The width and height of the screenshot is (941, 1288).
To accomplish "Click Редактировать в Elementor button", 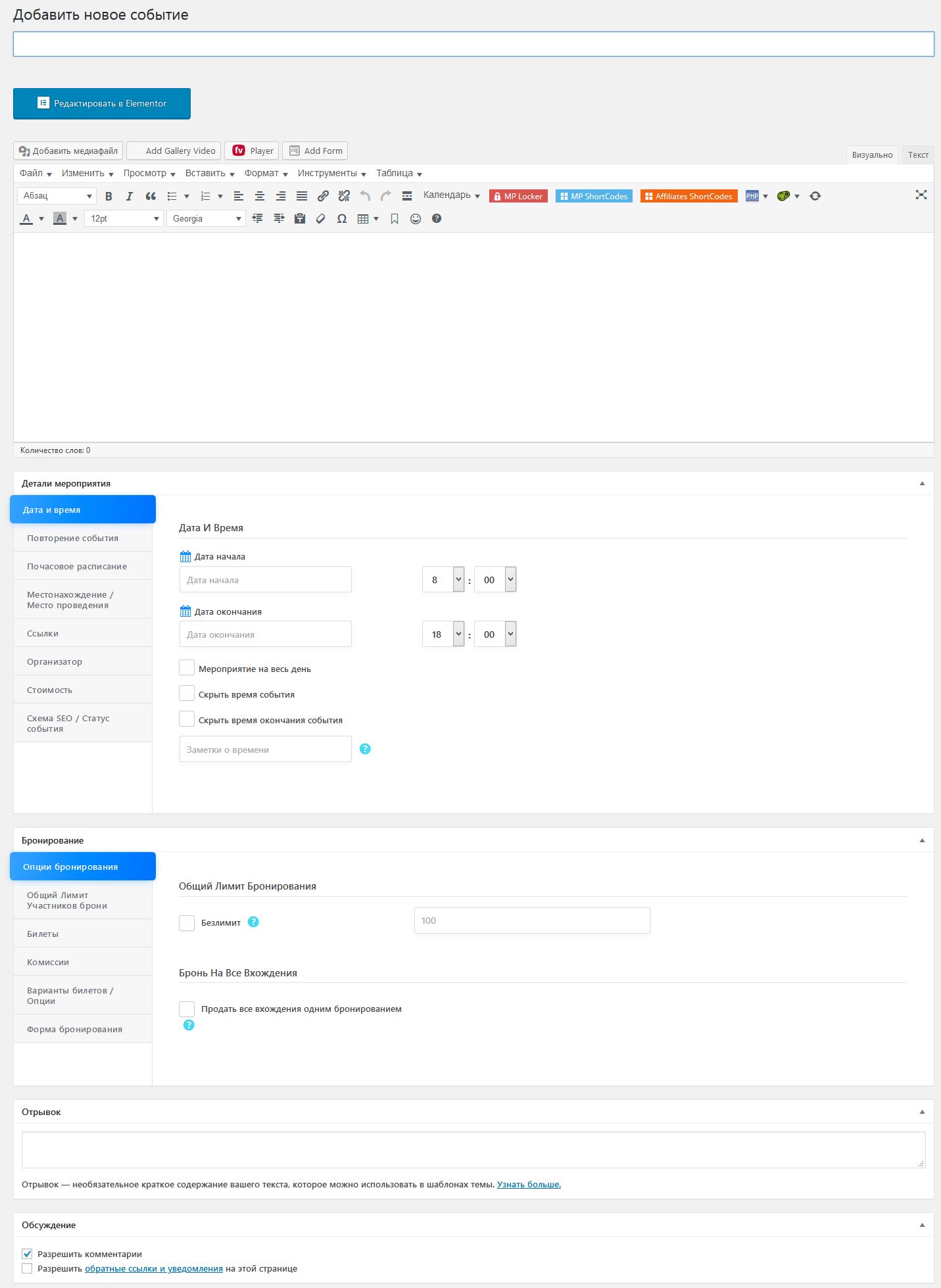I will coord(102,104).
